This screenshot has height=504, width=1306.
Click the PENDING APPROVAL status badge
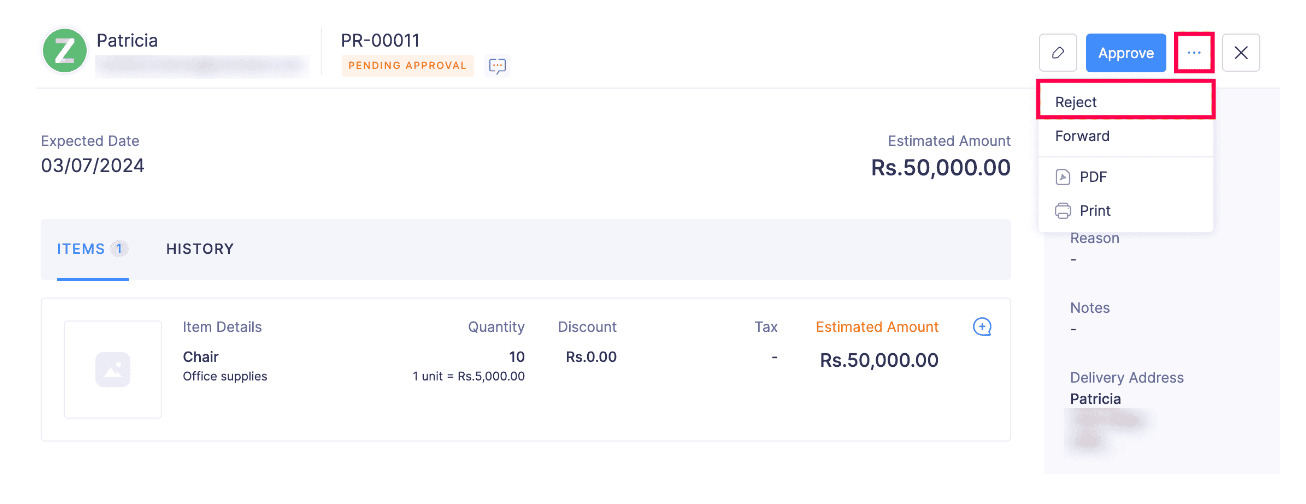(407, 66)
